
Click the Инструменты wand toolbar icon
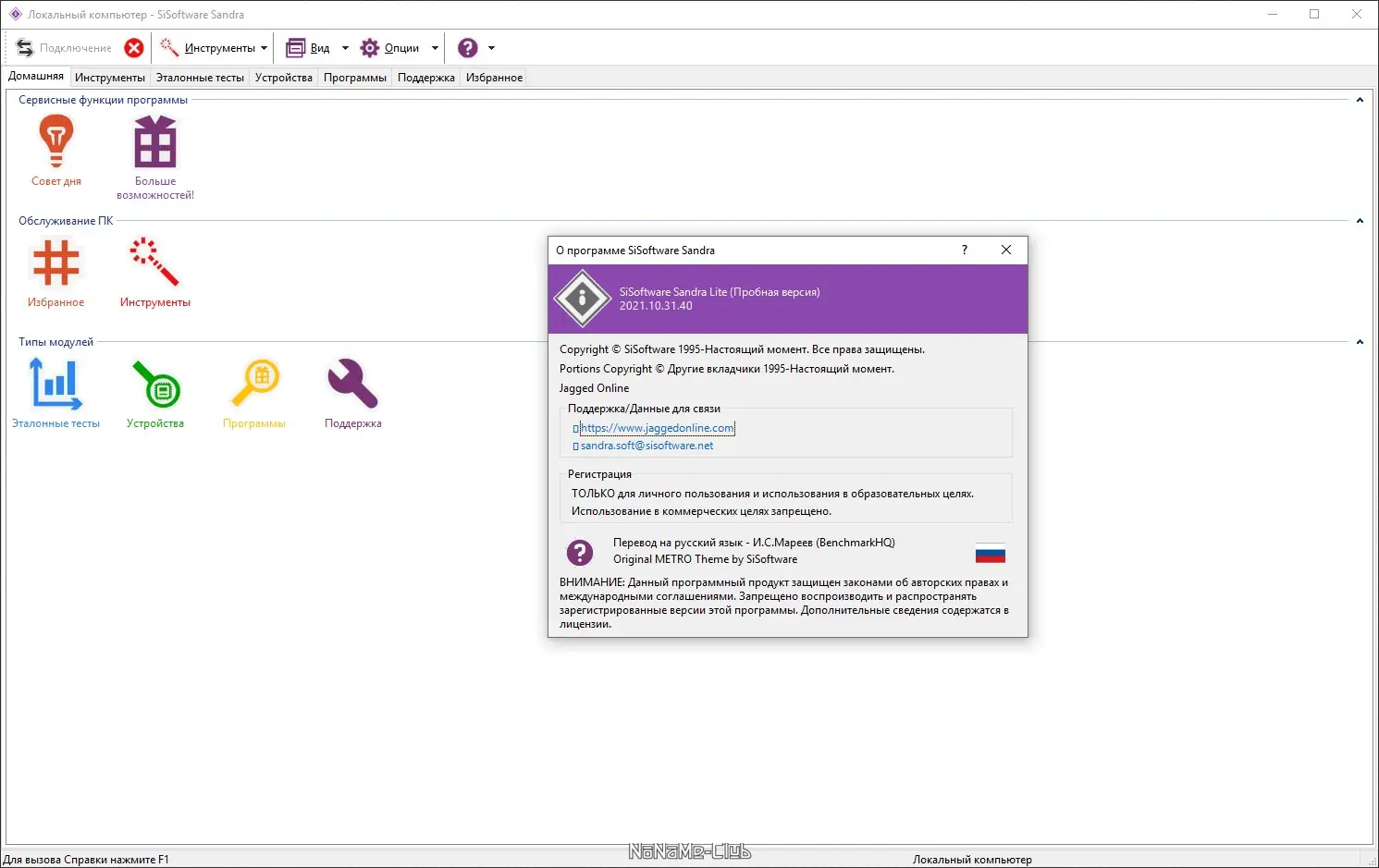pos(169,48)
